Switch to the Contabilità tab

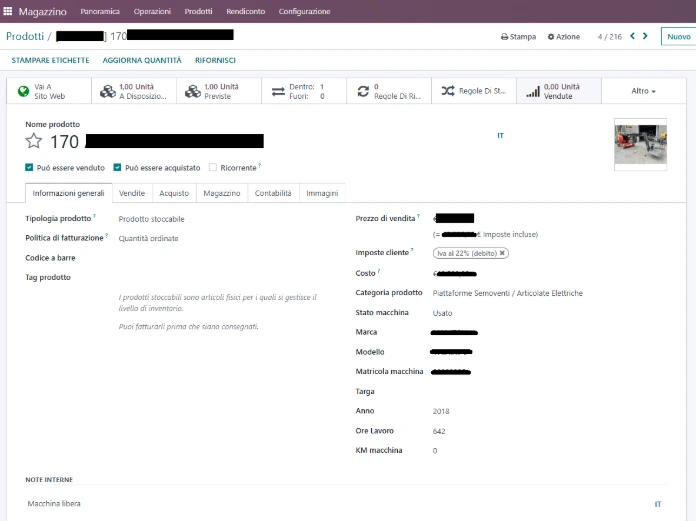tap(273, 193)
